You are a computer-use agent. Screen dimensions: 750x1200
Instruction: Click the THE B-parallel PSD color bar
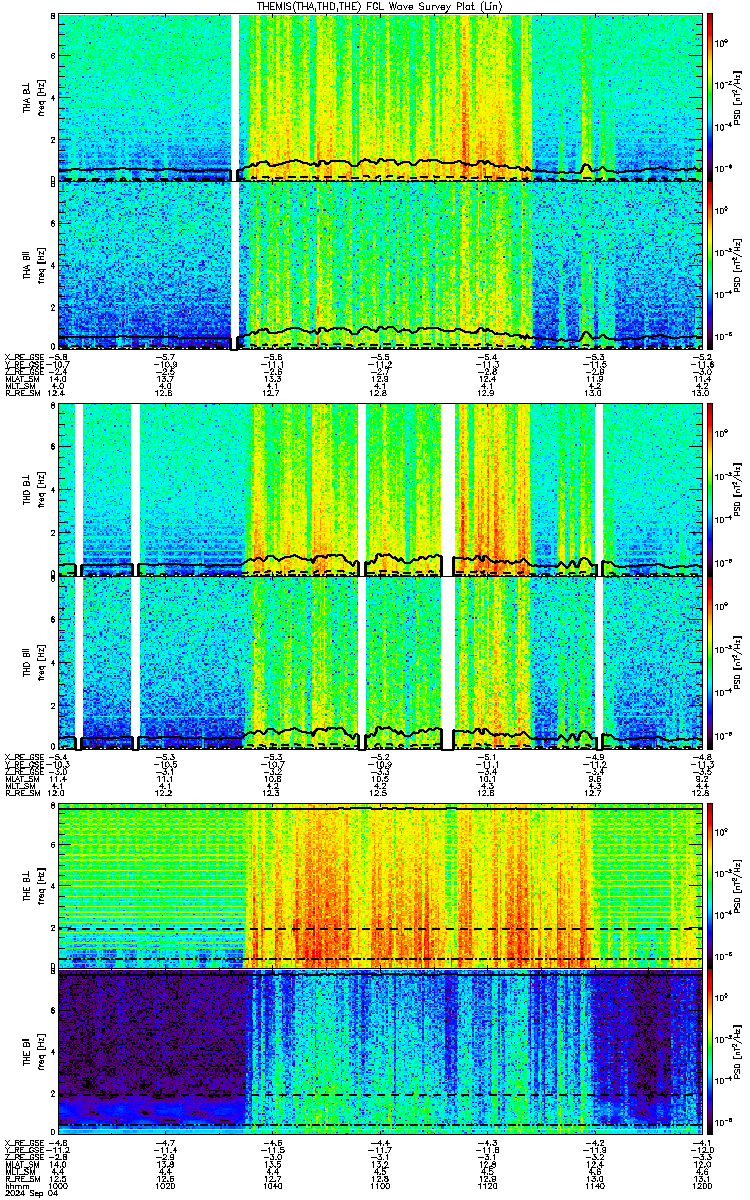tap(710, 1052)
